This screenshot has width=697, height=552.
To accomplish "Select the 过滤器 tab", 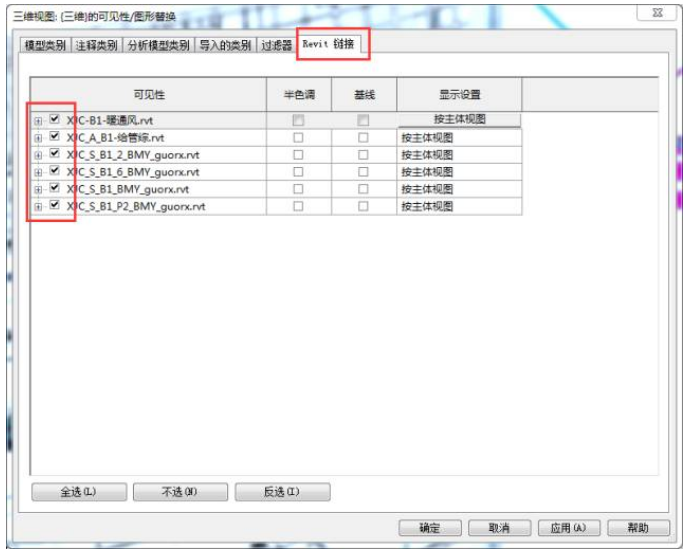I will [276, 46].
